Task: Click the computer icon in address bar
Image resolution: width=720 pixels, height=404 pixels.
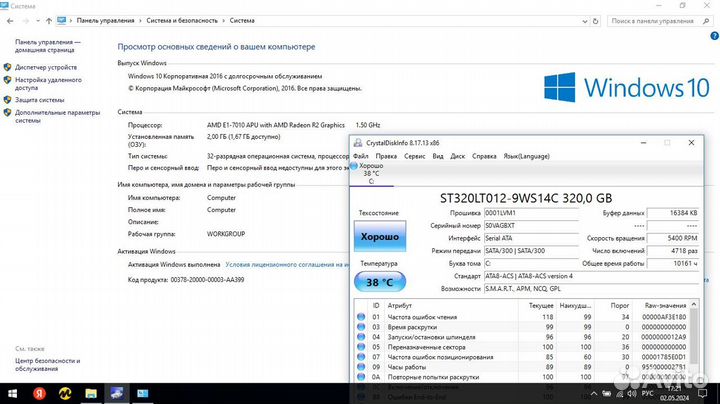Action: tap(62, 21)
